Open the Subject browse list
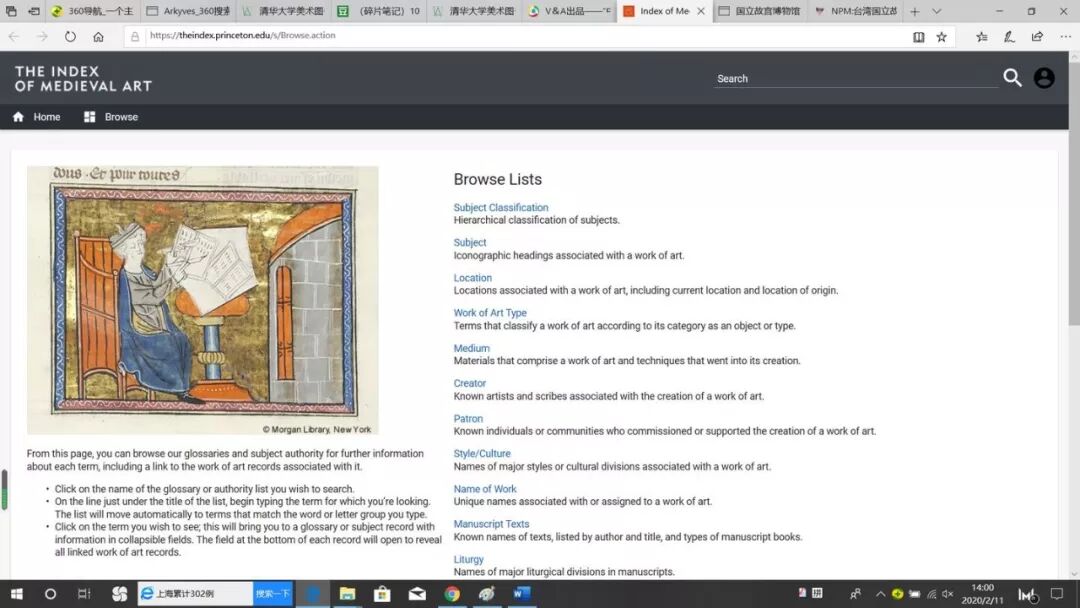The image size is (1080, 608). (470, 242)
